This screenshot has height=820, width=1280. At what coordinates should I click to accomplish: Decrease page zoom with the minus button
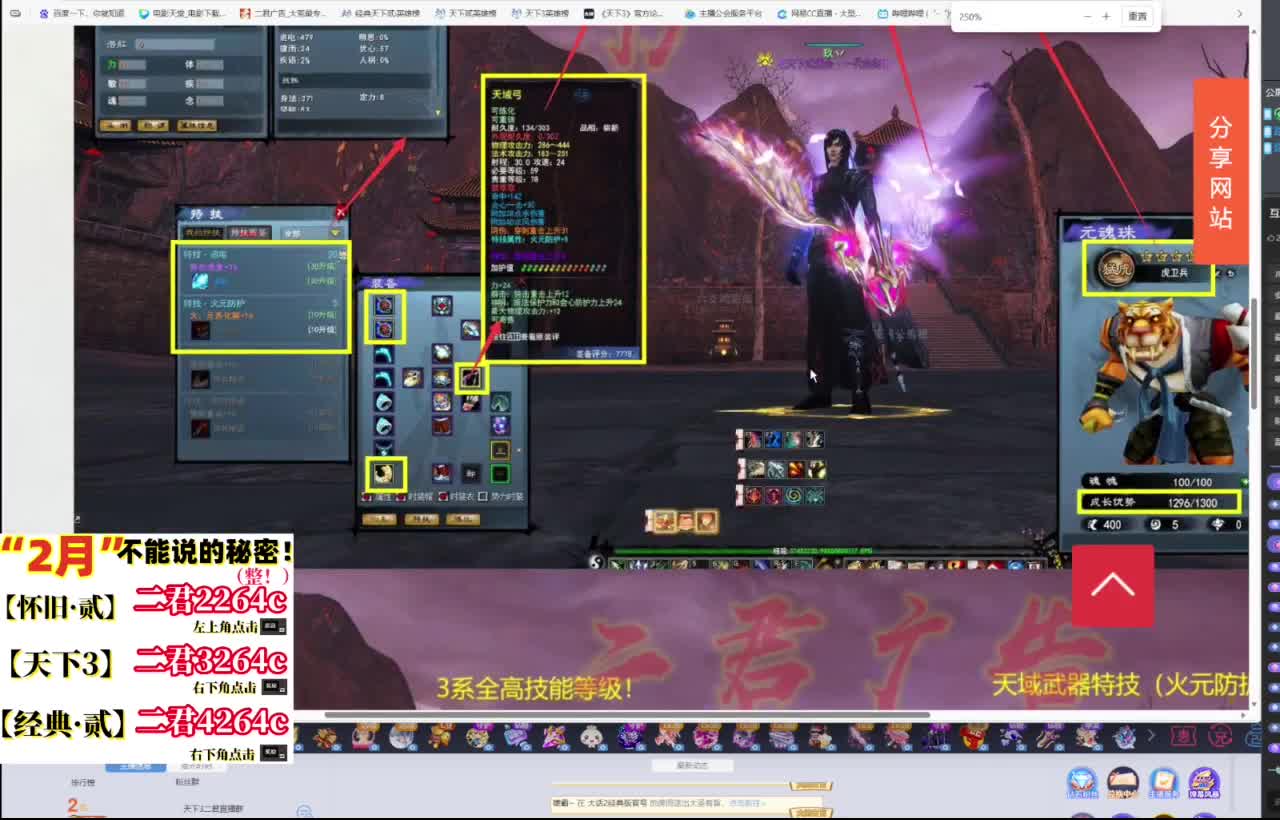[x=1088, y=17]
